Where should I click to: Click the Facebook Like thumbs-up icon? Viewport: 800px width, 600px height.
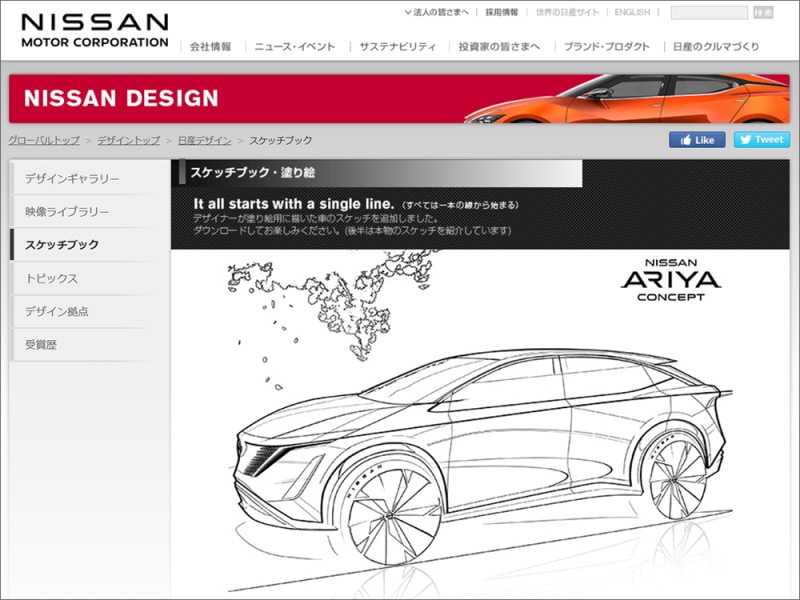(686, 140)
